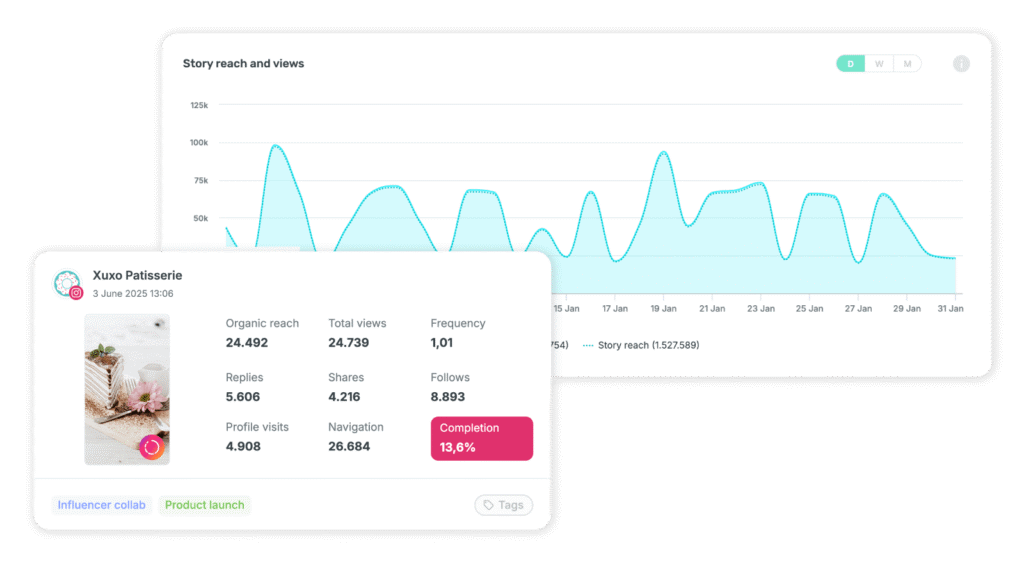
Task: Click the 23 Jan axis label
Action: [x=761, y=308]
